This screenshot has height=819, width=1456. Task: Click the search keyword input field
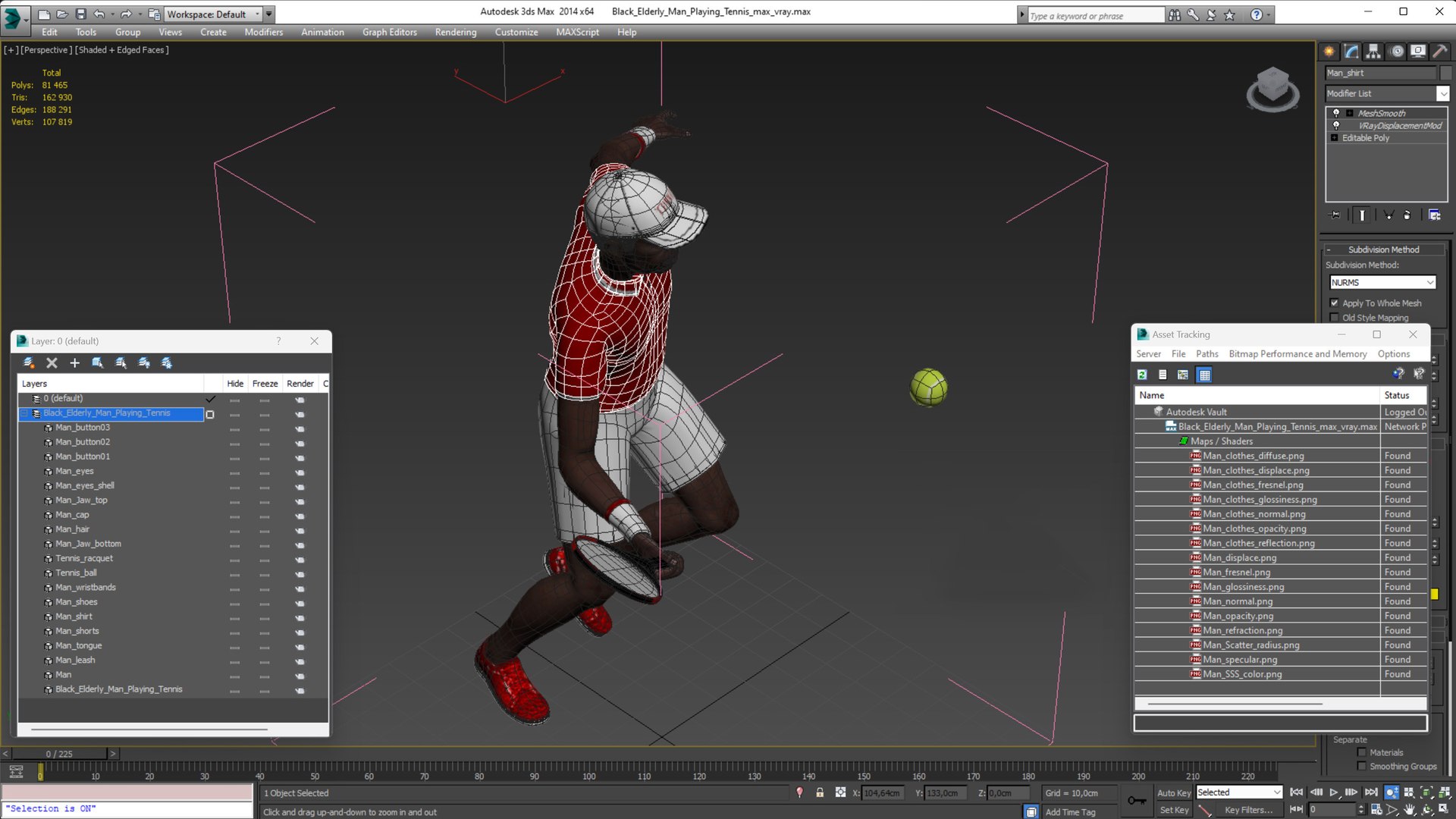coord(1094,15)
